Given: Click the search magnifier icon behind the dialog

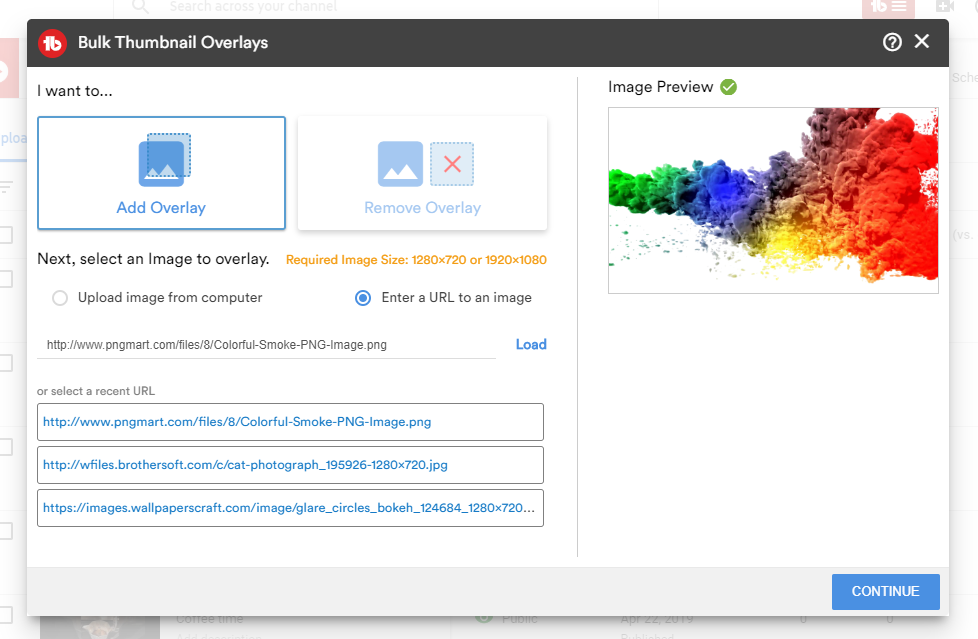Looking at the screenshot, I should (x=141, y=7).
